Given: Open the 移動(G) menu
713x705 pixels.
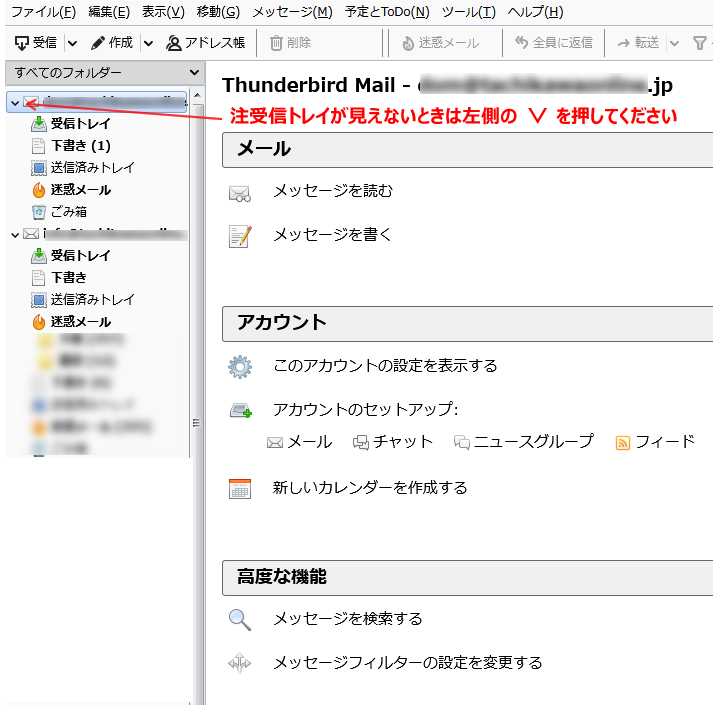Looking at the screenshot, I should click(218, 12).
